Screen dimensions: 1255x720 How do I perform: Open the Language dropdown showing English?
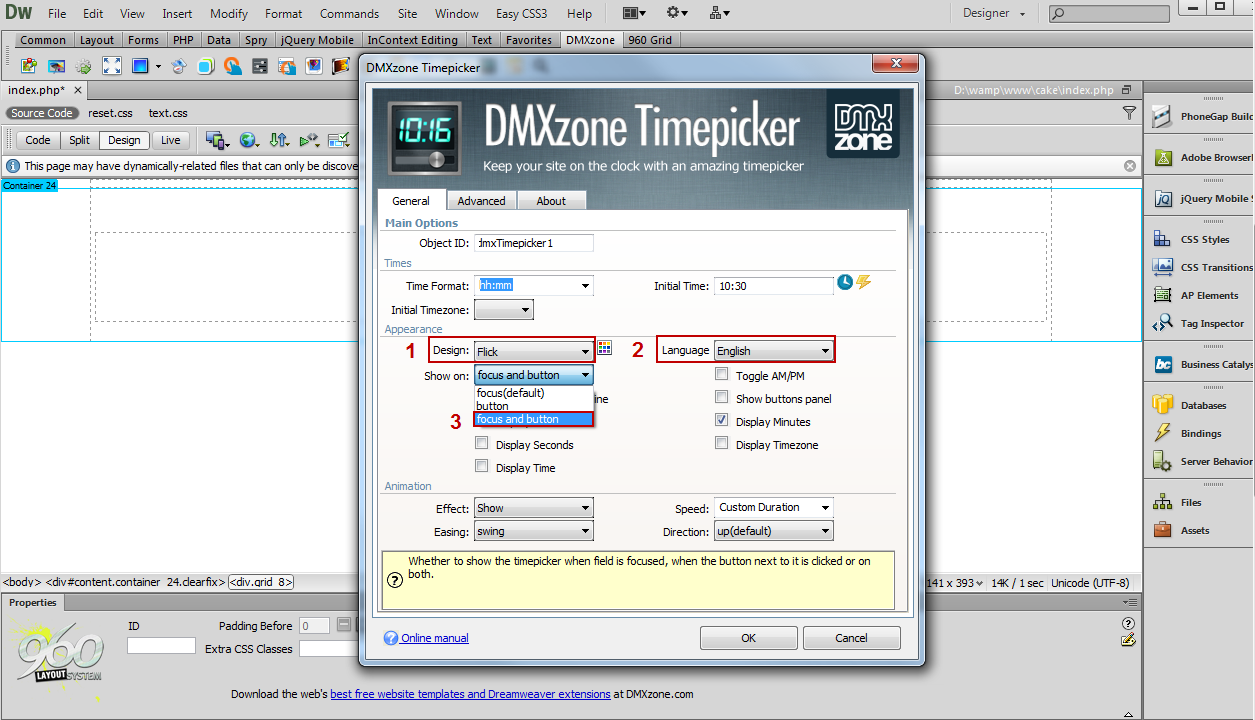click(773, 350)
